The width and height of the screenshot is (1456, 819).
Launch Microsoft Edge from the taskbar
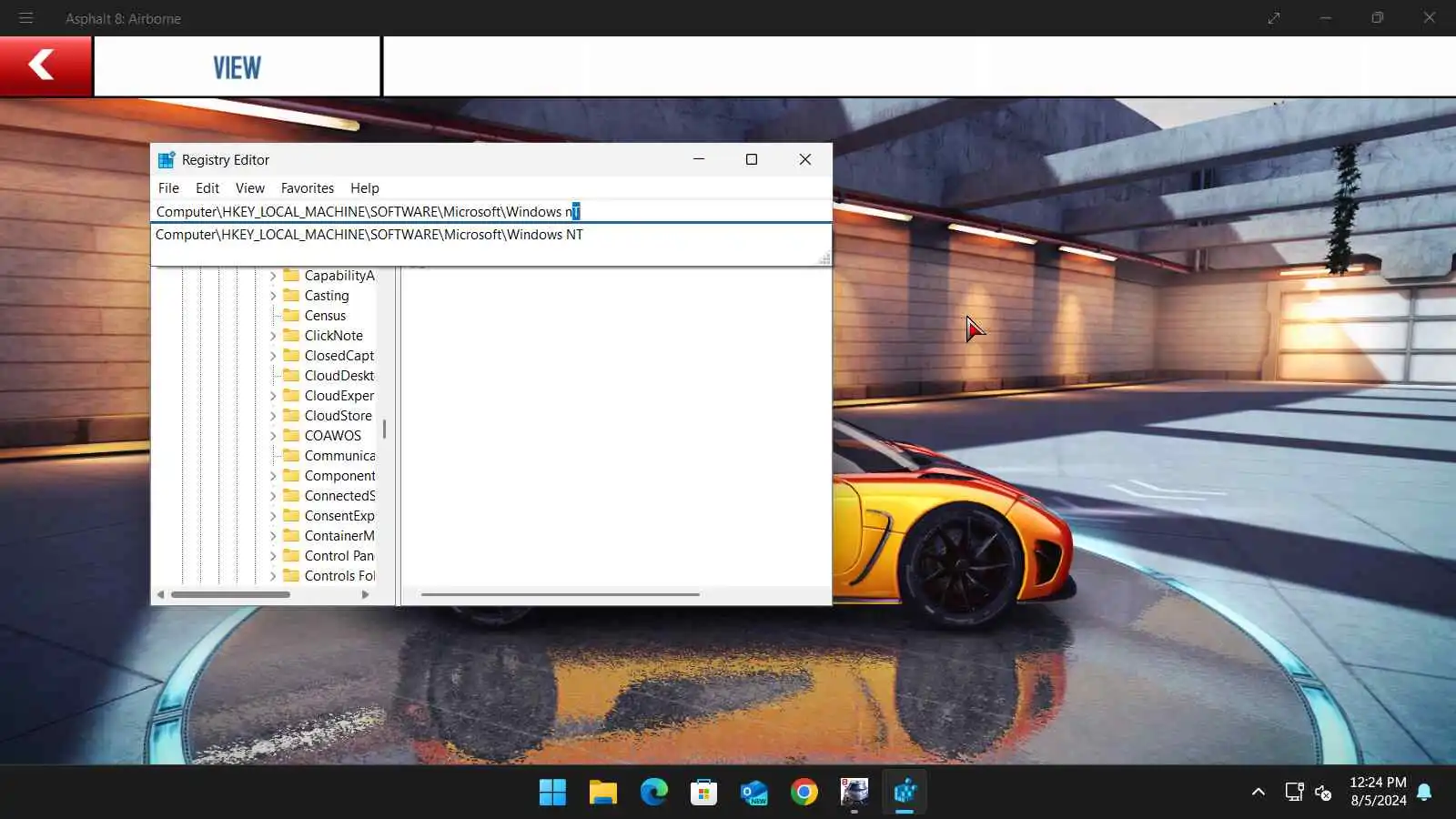pyautogui.click(x=653, y=793)
